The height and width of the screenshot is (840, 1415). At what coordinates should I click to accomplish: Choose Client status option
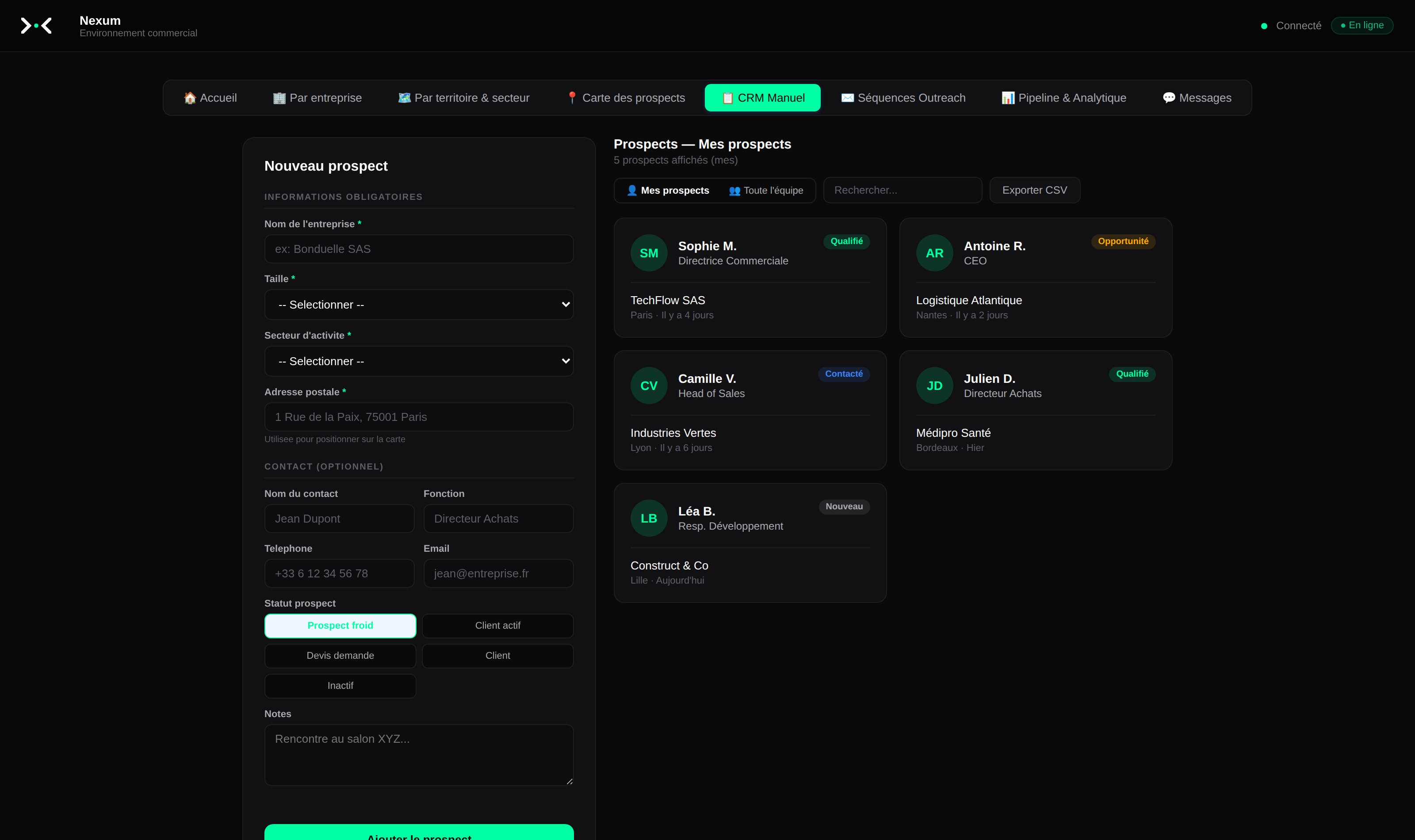click(x=497, y=656)
